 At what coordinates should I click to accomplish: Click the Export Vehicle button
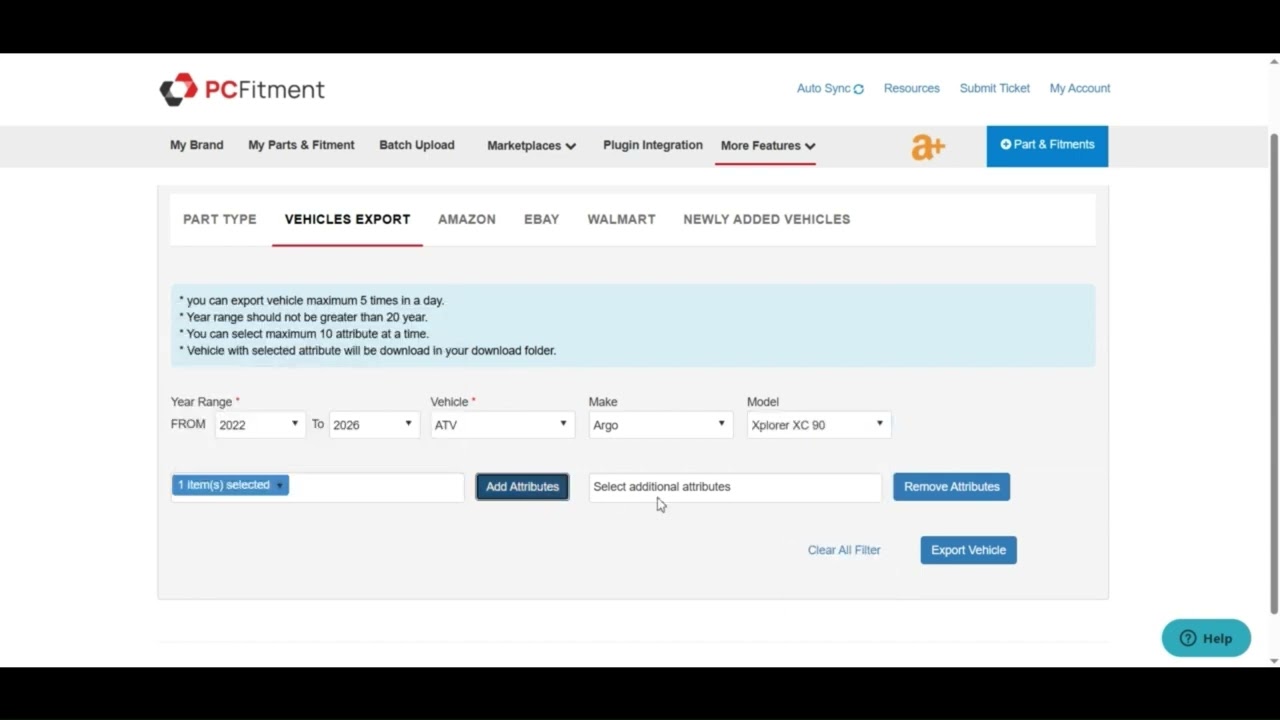coord(969,550)
